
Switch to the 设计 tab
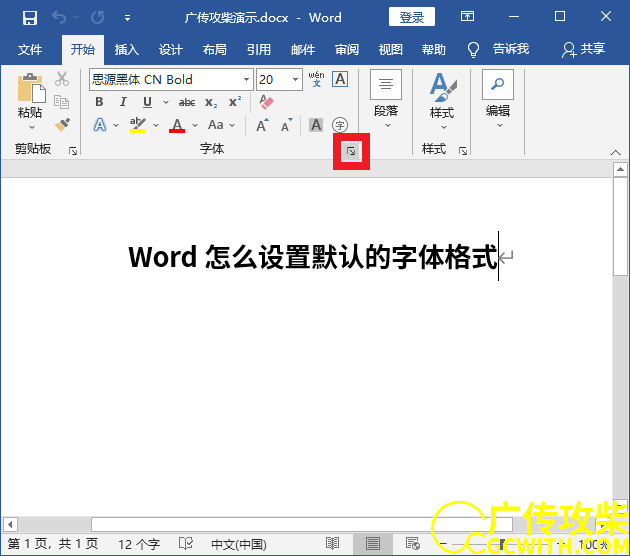(x=171, y=49)
